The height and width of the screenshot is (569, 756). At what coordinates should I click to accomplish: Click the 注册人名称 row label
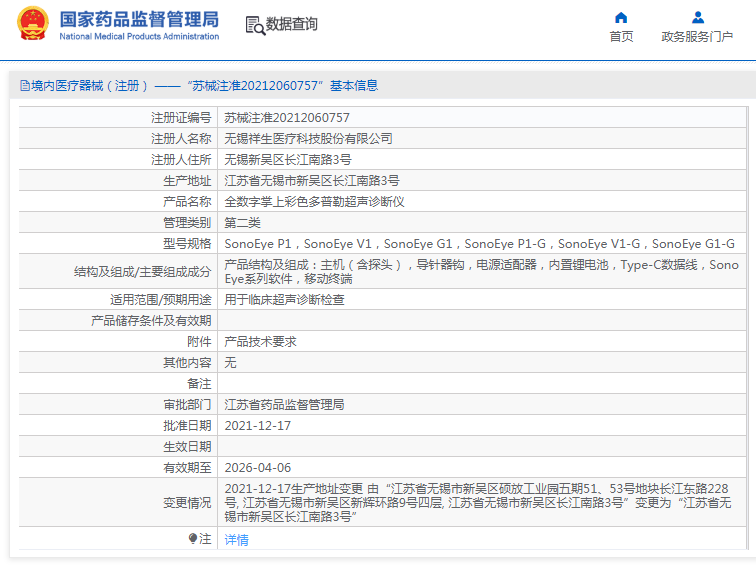point(181,139)
